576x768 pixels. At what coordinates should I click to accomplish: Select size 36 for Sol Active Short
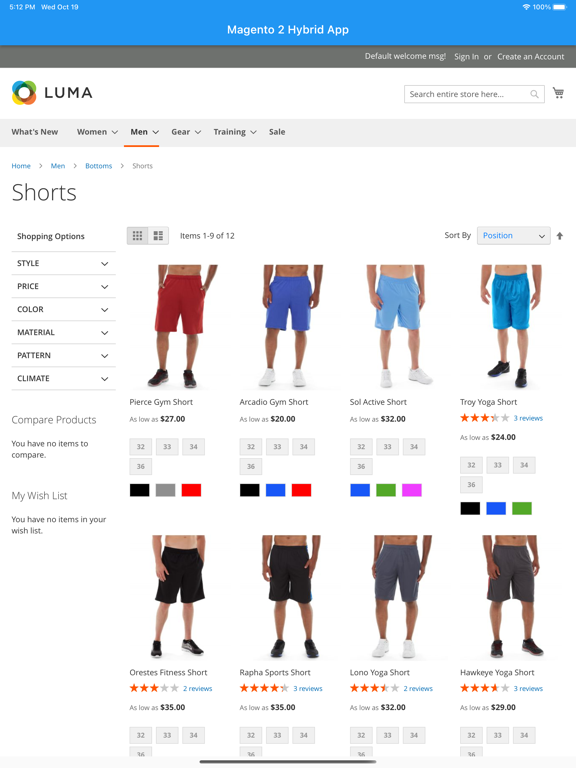coord(361,466)
